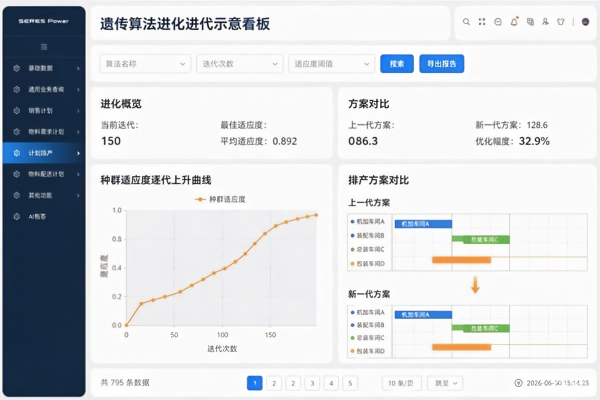600x400 pixels.
Task: Click the cube icon beside 通用业务查询
Action: (16, 89)
